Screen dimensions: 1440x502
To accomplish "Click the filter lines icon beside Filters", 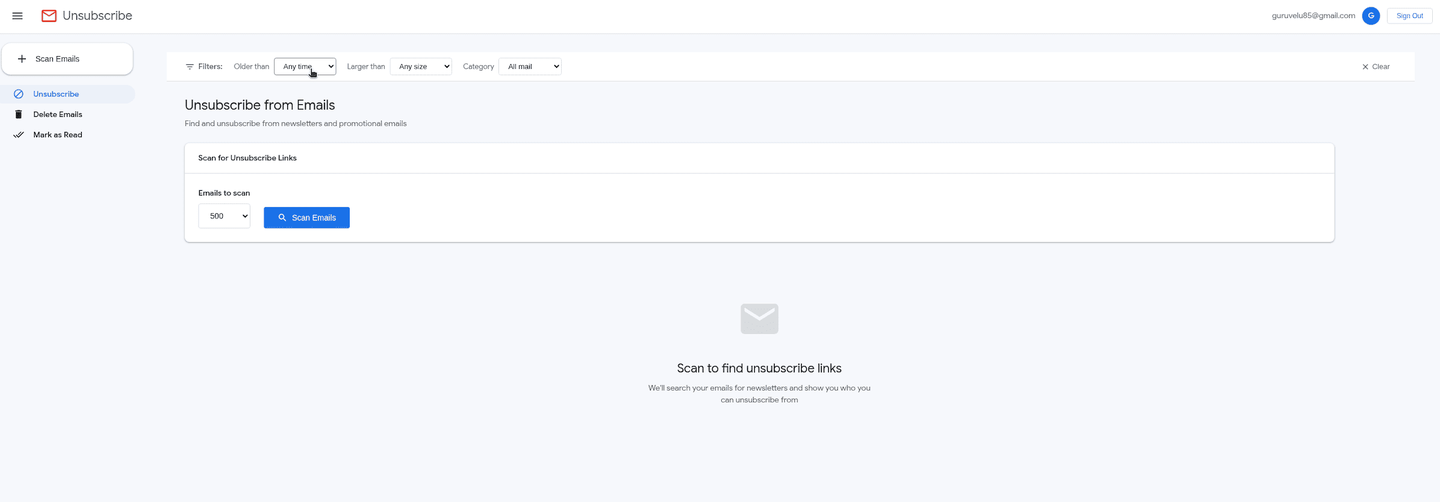I will [190, 67].
